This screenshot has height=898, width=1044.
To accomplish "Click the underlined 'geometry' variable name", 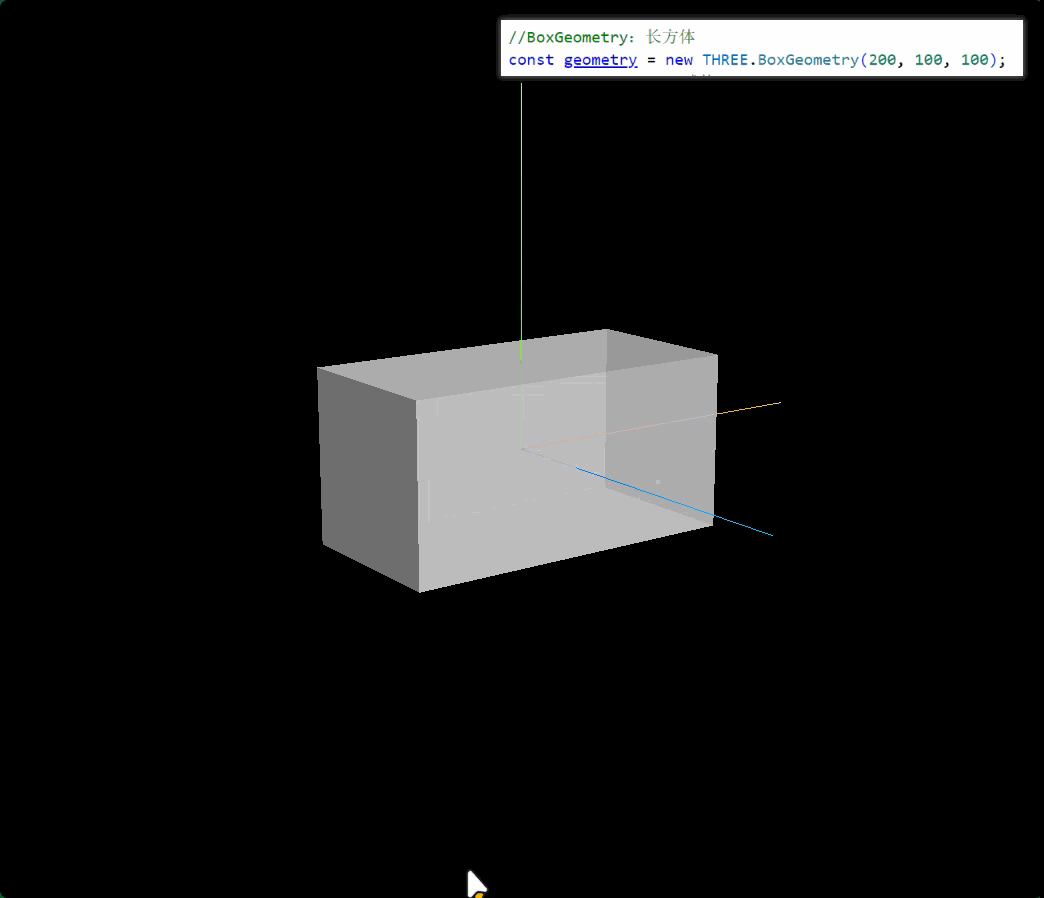I will [600, 60].
